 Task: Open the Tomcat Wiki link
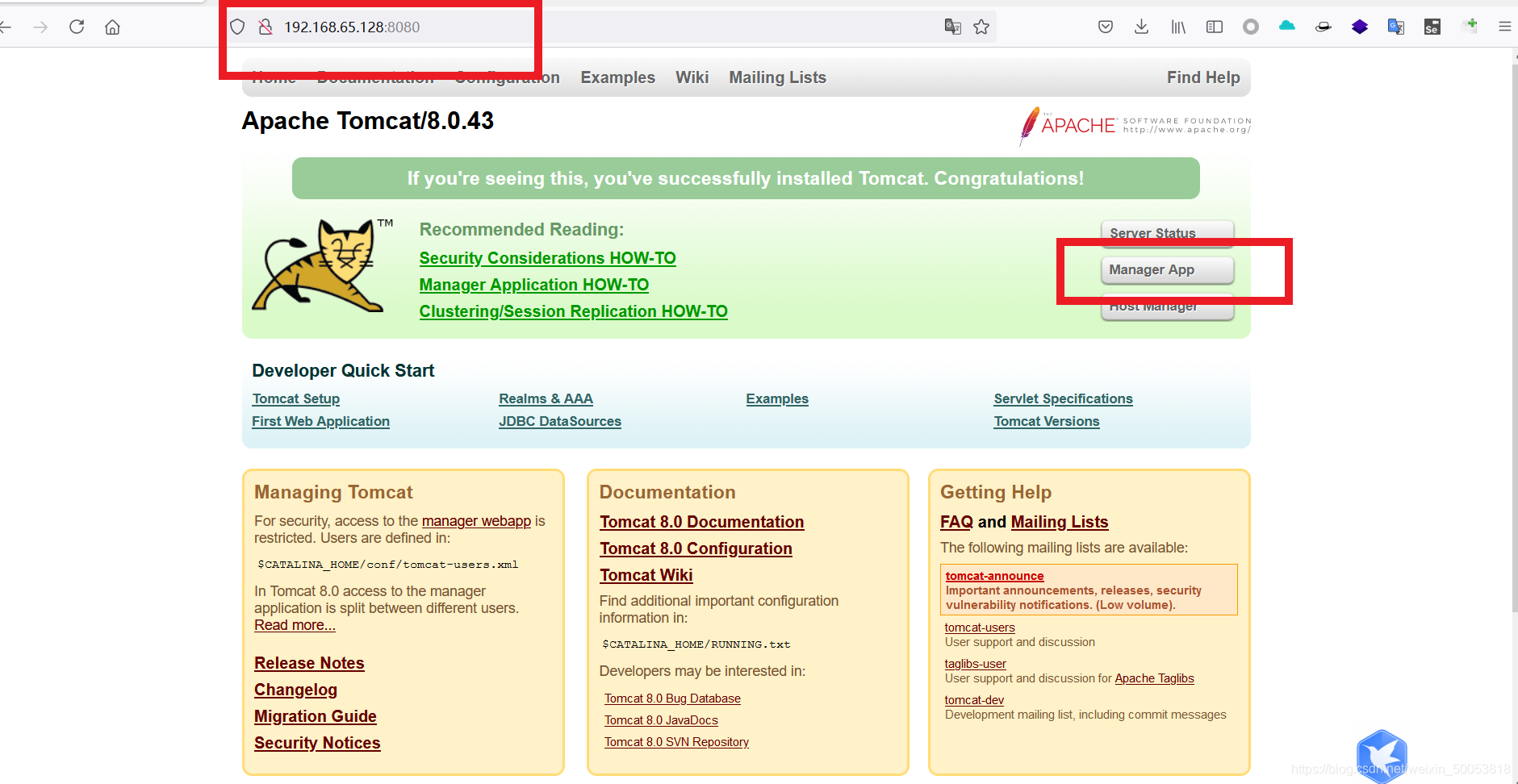pyautogui.click(x=646, y=575)
